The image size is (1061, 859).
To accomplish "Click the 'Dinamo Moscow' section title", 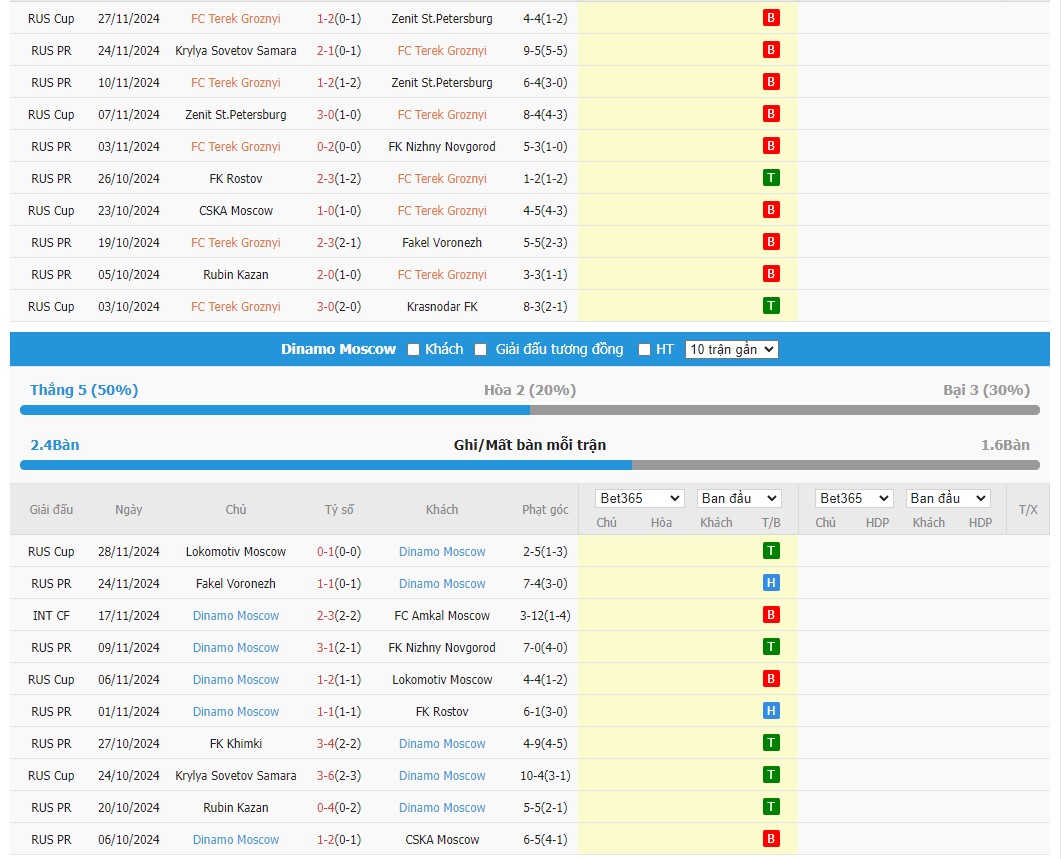I will [x=338, y=349].
